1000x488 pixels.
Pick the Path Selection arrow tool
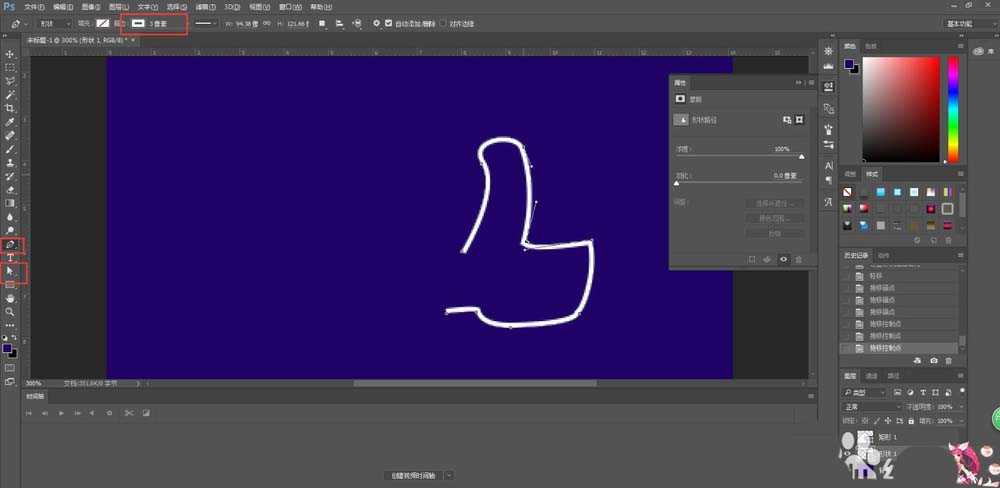[x=11, y=271]
